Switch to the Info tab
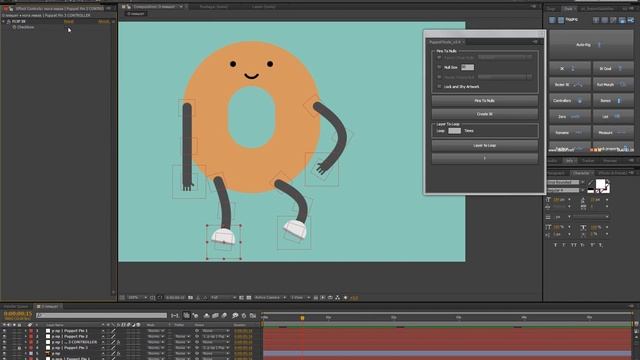This screenshot has width=640, height=360. tap(569, 161)
